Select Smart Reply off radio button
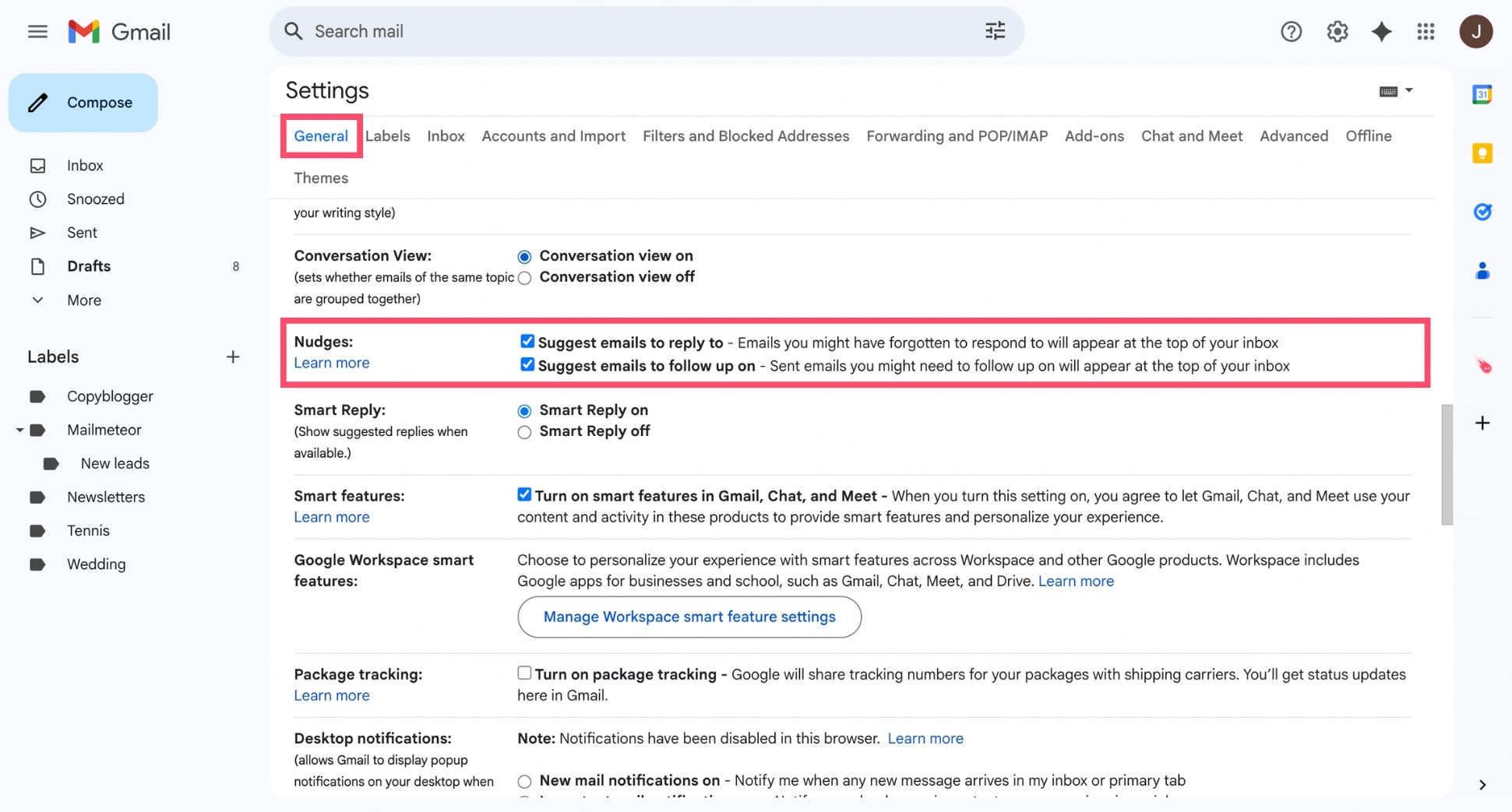The width and height of the screenshot is (1512, 812). click(523, 432)
